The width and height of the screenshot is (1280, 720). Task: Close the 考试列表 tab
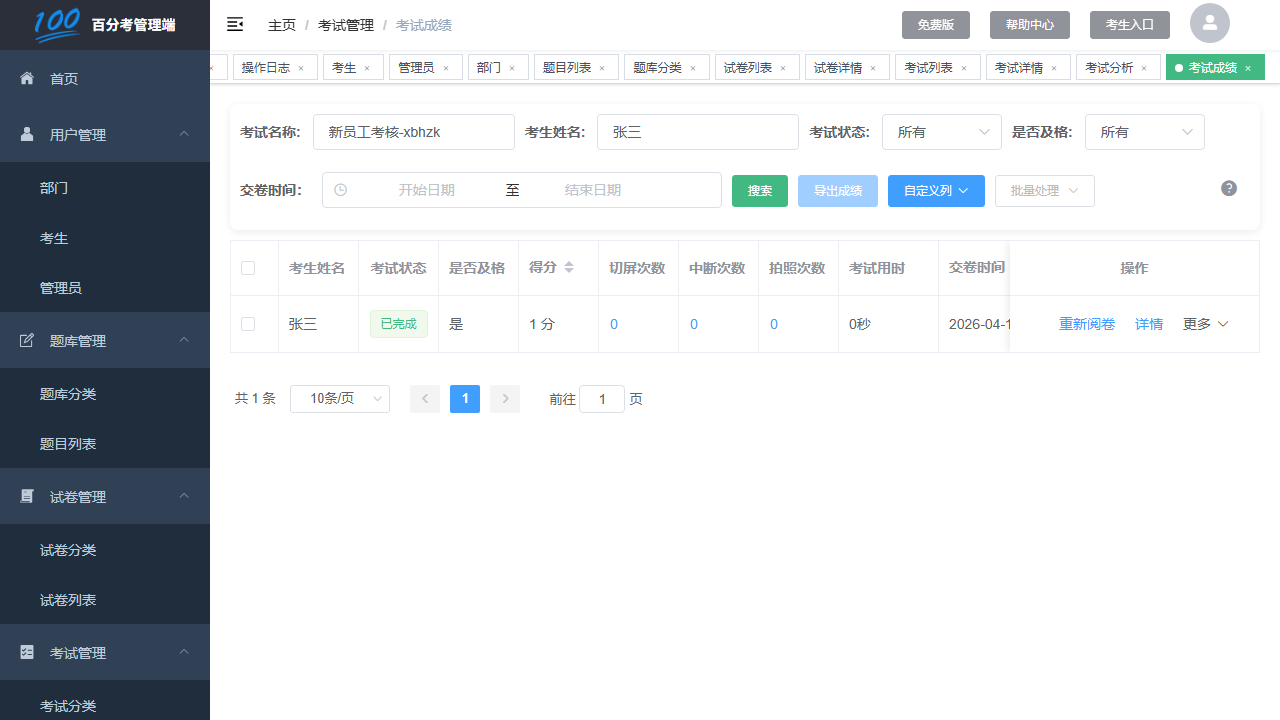click(x=964, y=68)
